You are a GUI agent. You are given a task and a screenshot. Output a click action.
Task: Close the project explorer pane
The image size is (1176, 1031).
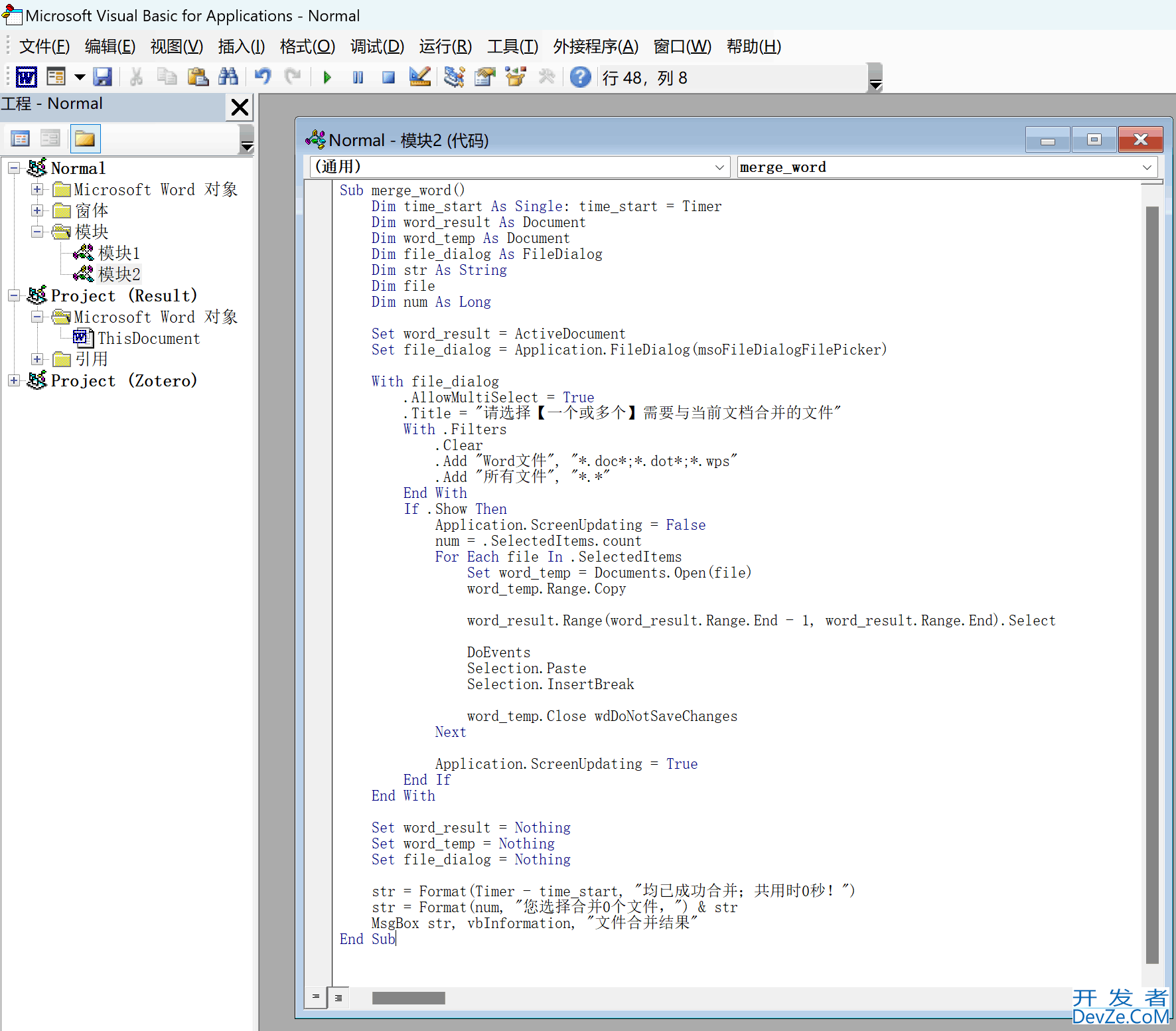[x=240, y=107]
